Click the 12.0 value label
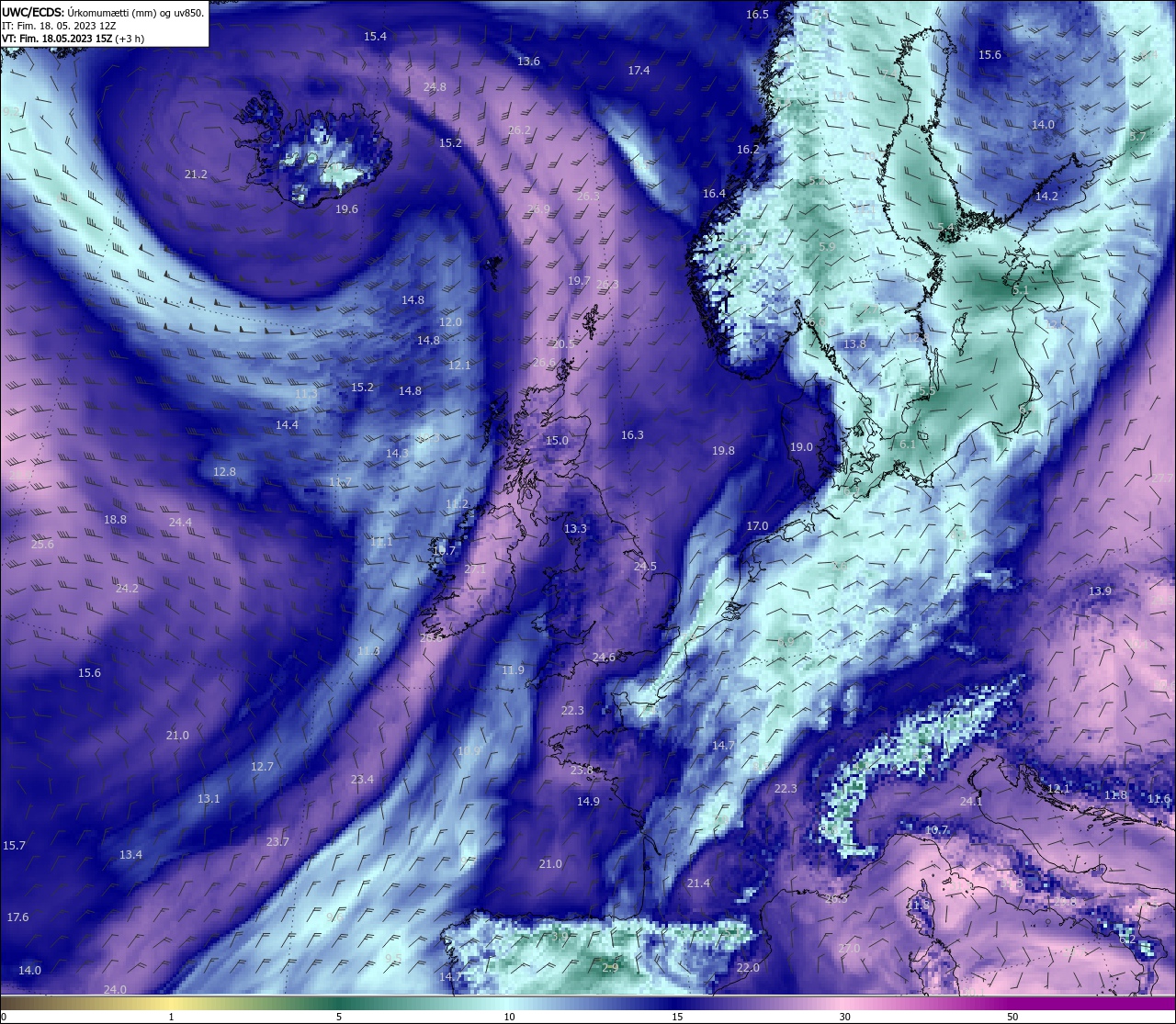This screenshot has width=1176, height=1024. [450, 322]
